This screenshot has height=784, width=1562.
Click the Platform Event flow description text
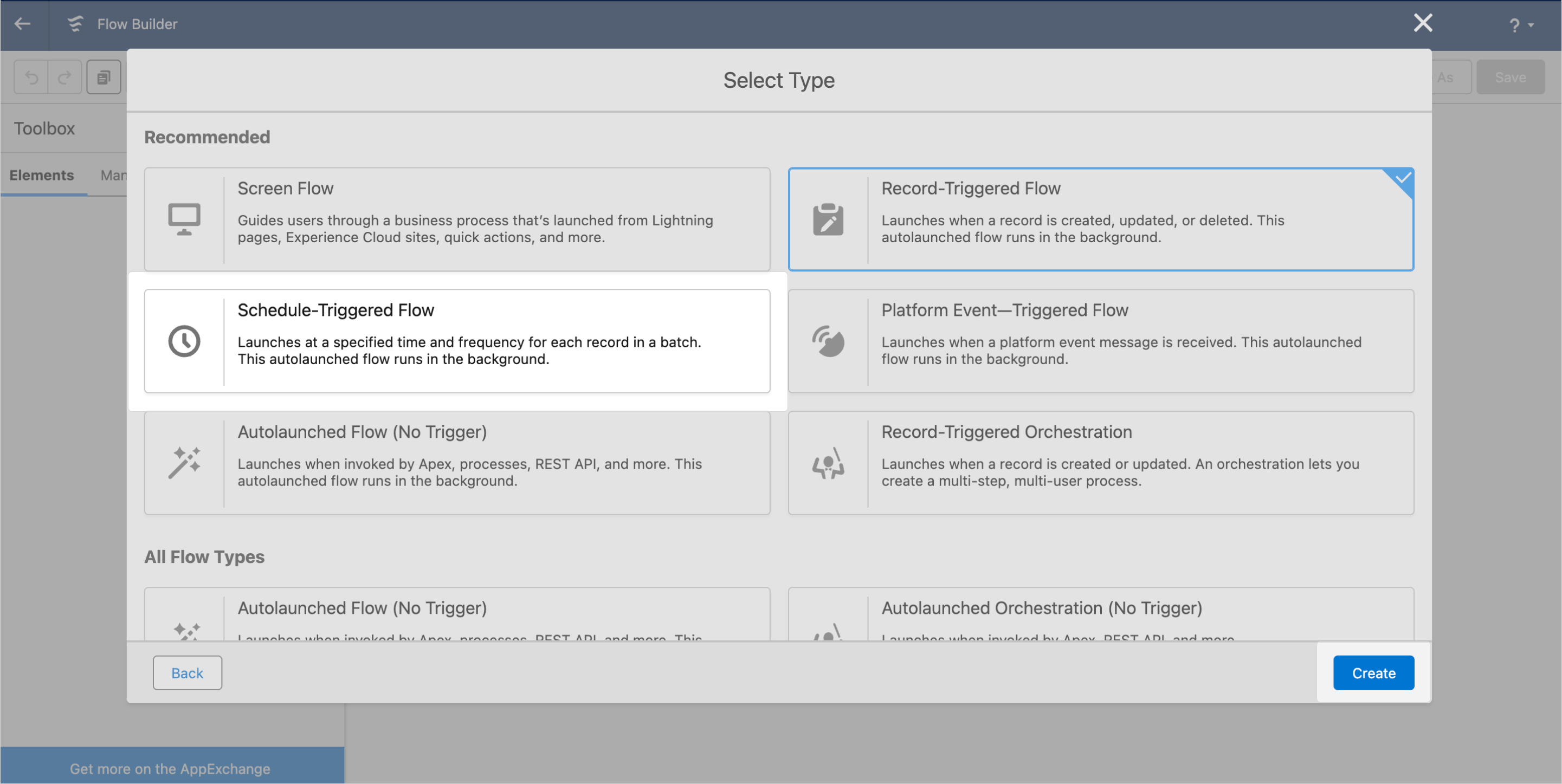coord(1121,351)
